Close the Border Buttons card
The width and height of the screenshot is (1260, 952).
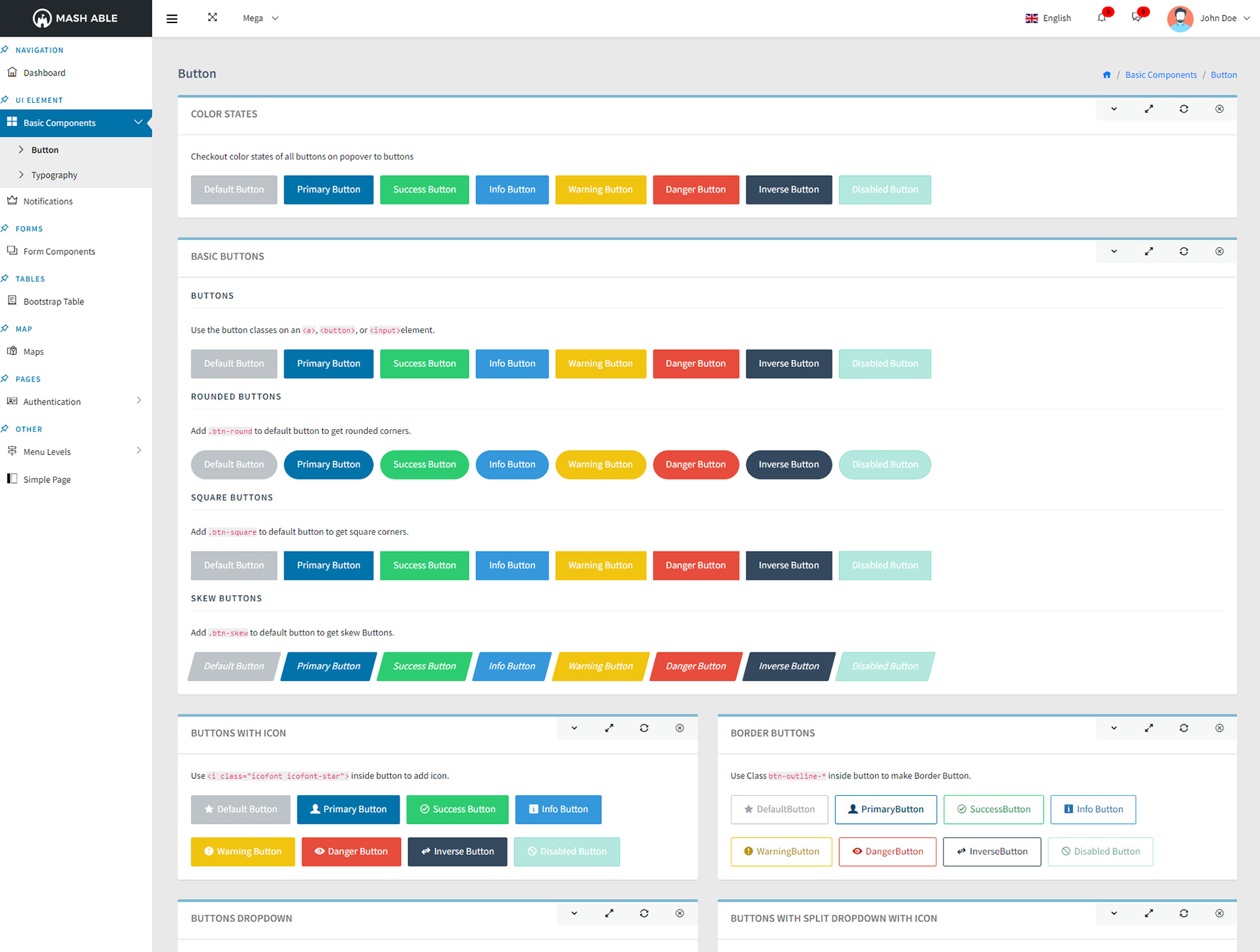pos(1219,728)
